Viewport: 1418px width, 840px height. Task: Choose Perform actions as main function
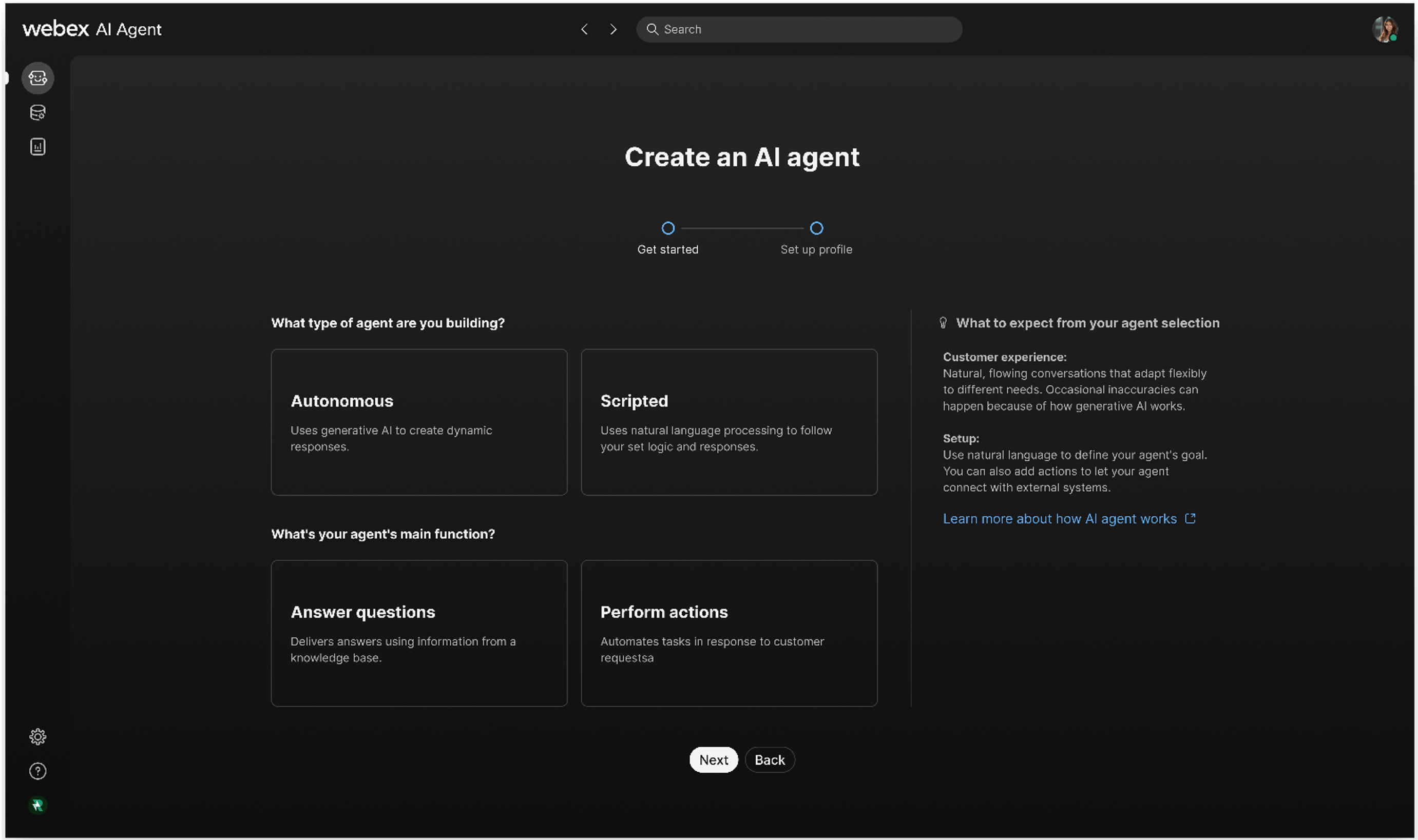(729, 633)
